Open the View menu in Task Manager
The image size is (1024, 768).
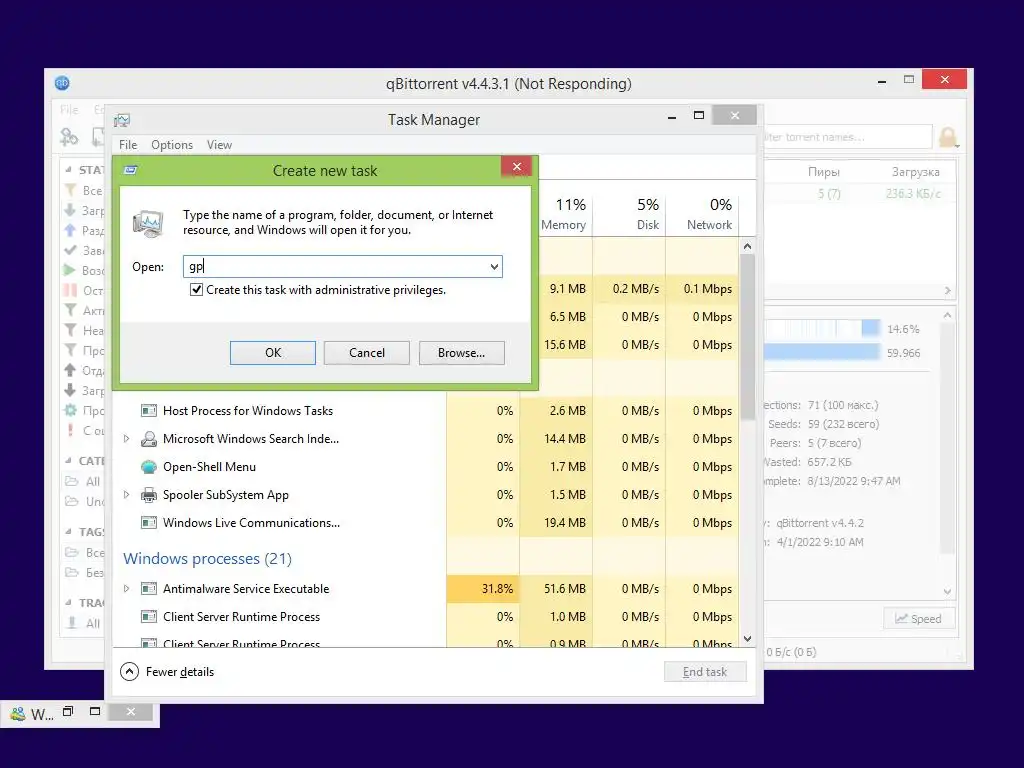pyautogui.click(x=219, y=145)
